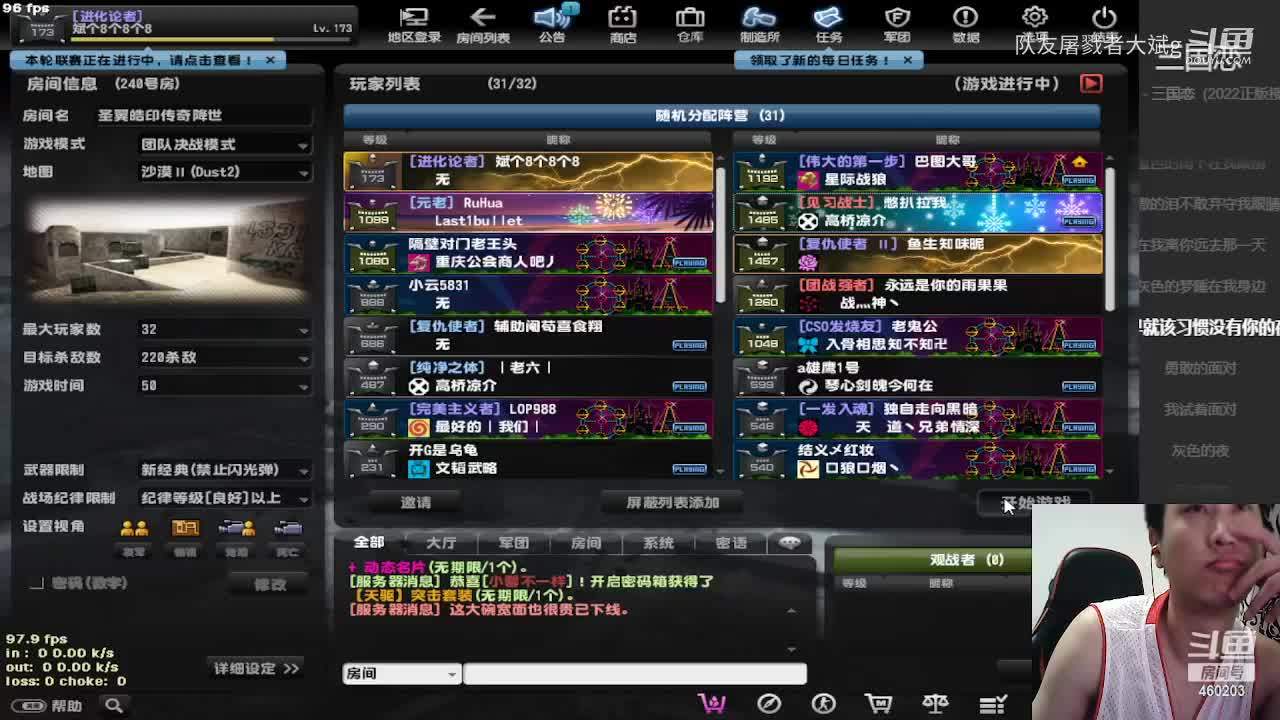This screenshot has width=1280, height=720.
Task: Select the two-person view angle option
Action: [134, 529]
